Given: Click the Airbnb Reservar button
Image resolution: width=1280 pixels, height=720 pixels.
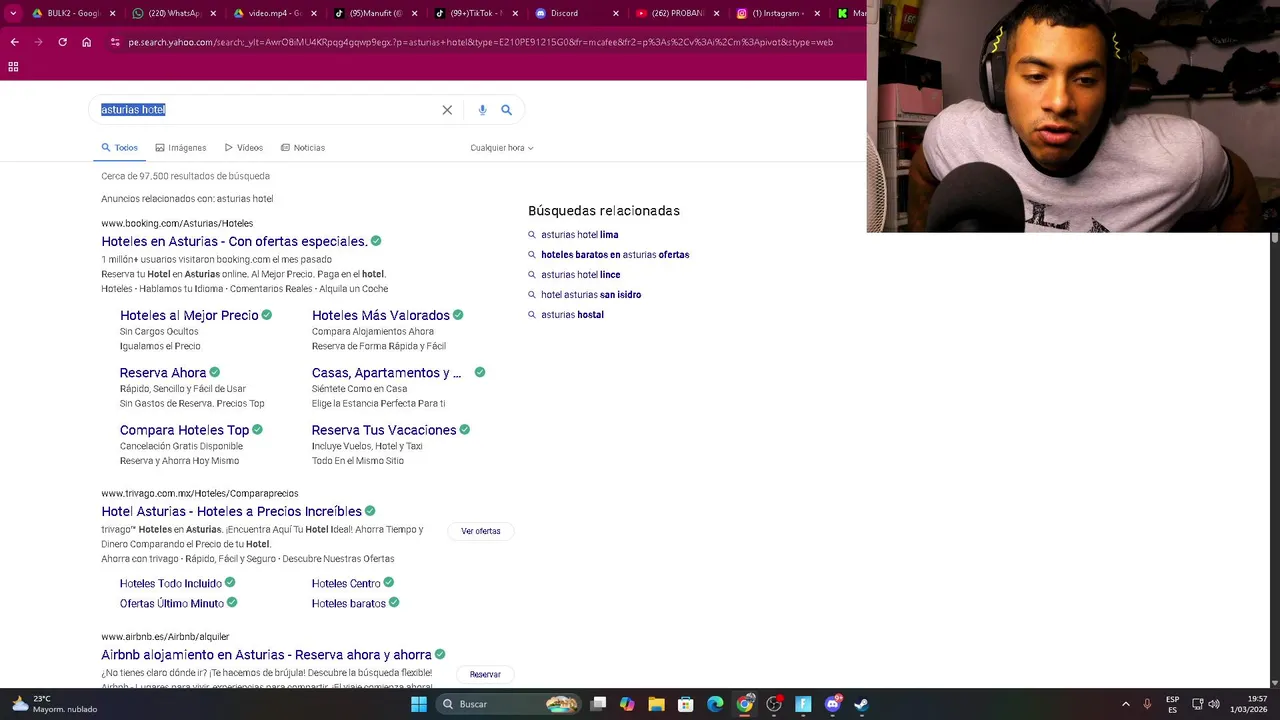Looking at the screenshot, I should pos(485,675).
